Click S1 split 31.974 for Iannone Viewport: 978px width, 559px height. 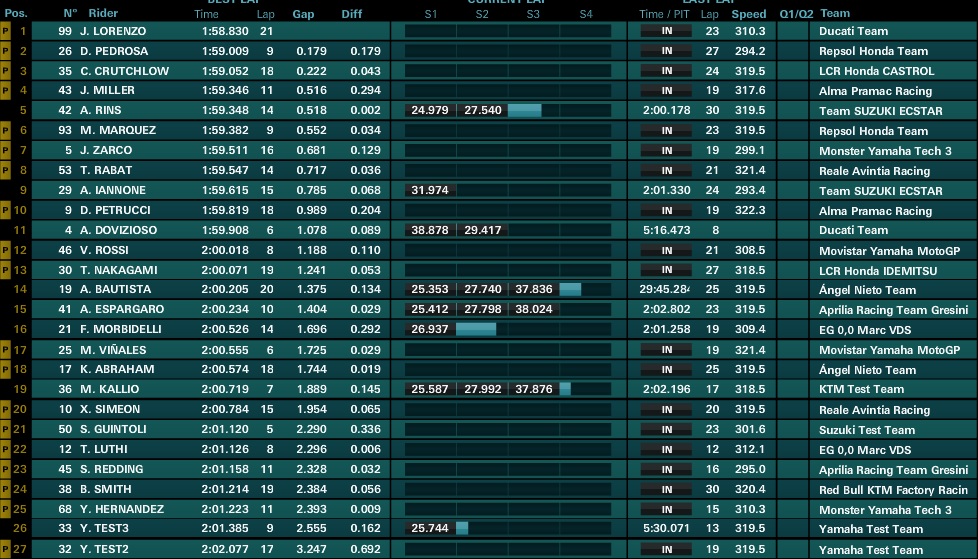pyautogui.click(x=430, y=190)
